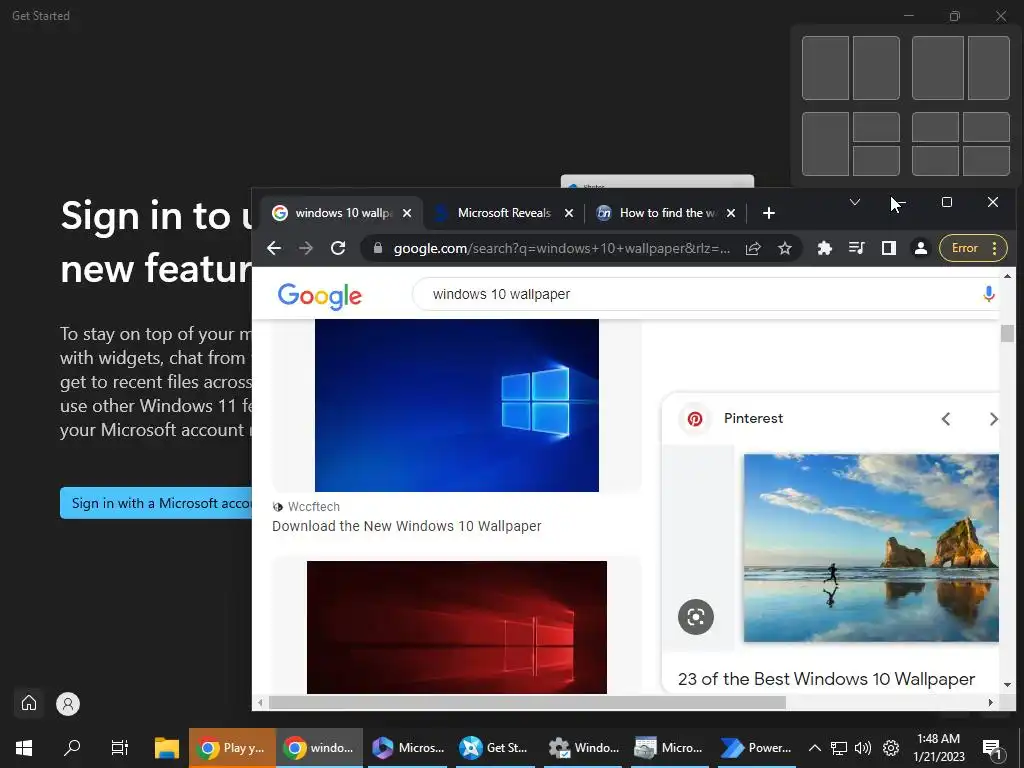Image resolution: width=1024 pixels, height=768 pixels.
Task: Sign in with a Microsoft account button
Action: click(157, 503)
